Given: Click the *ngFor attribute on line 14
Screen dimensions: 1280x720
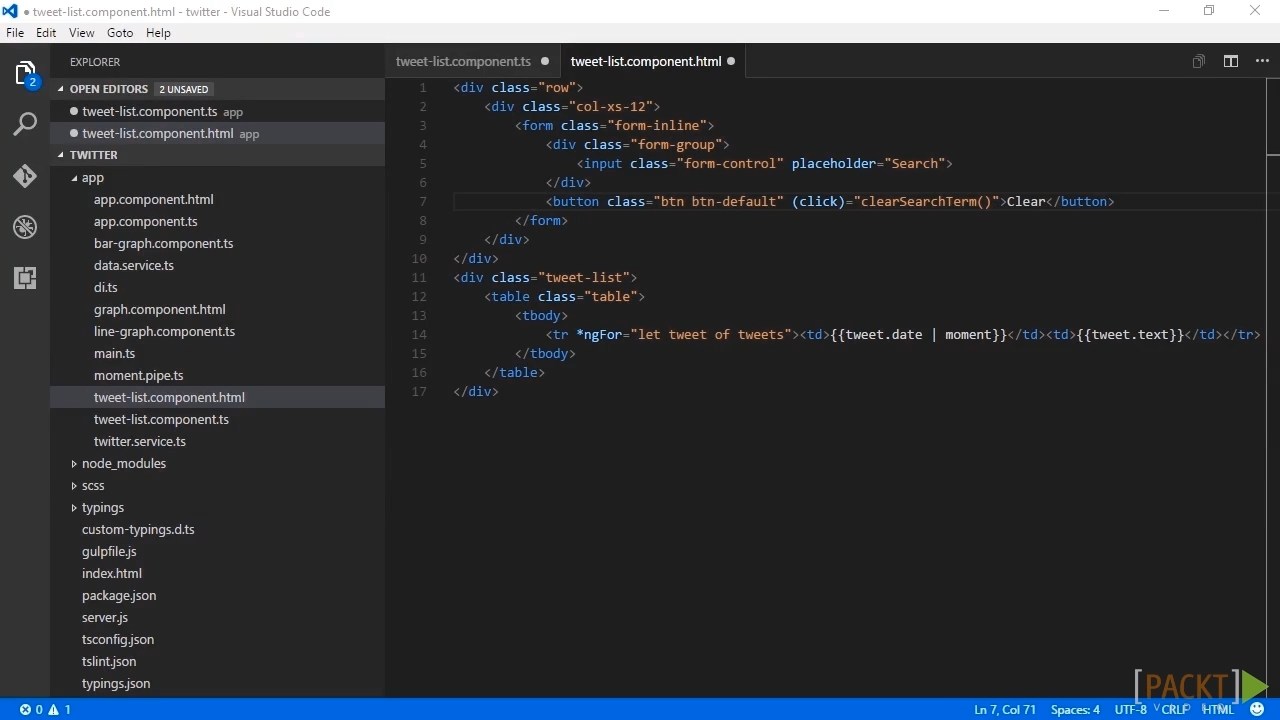Looking at the screenshot, I should (x=599, y=334).
